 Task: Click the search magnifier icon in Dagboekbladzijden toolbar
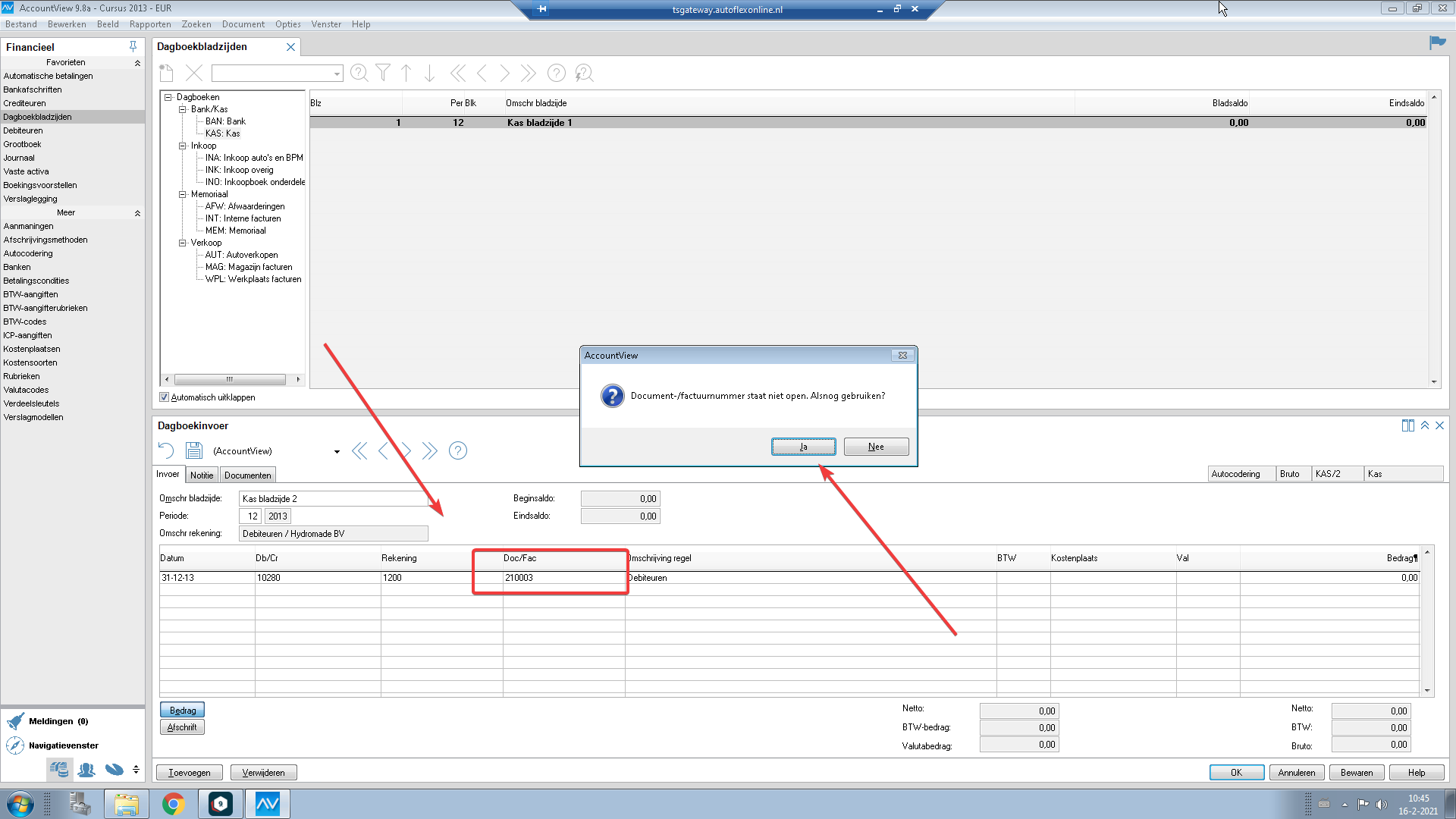coord(359,73)
